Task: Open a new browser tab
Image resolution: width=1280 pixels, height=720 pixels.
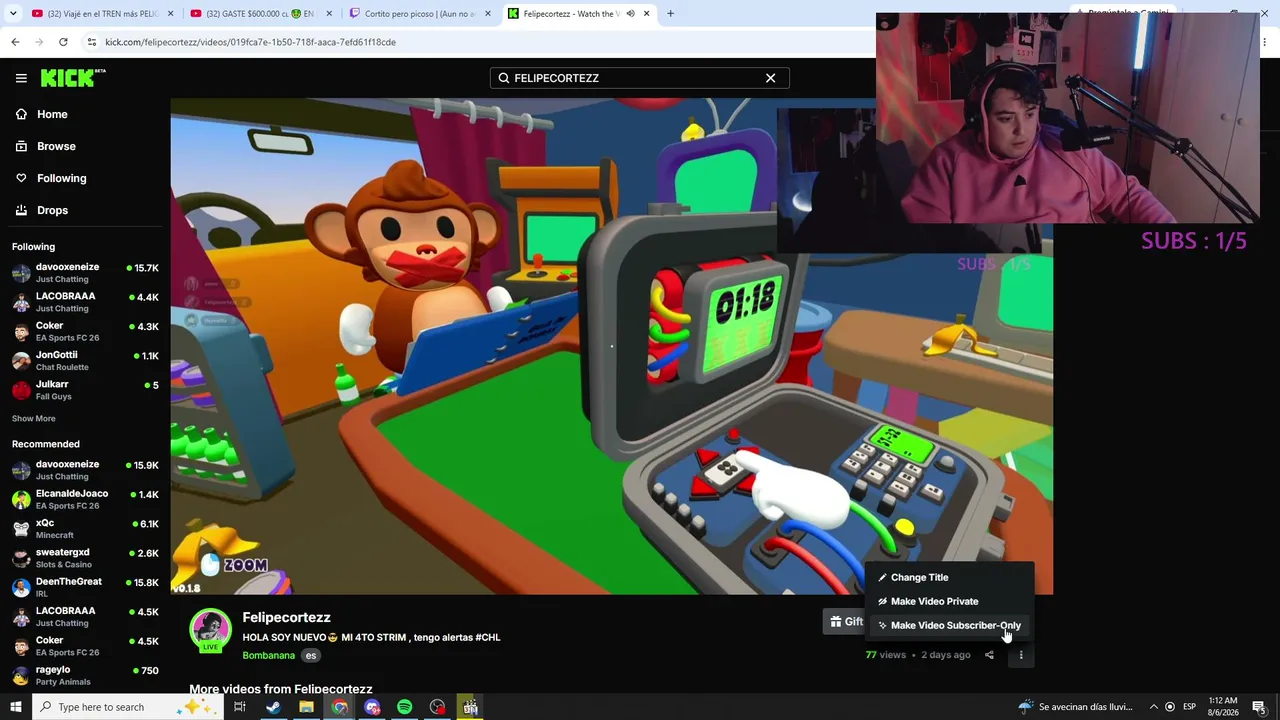Action: [670, 14]
